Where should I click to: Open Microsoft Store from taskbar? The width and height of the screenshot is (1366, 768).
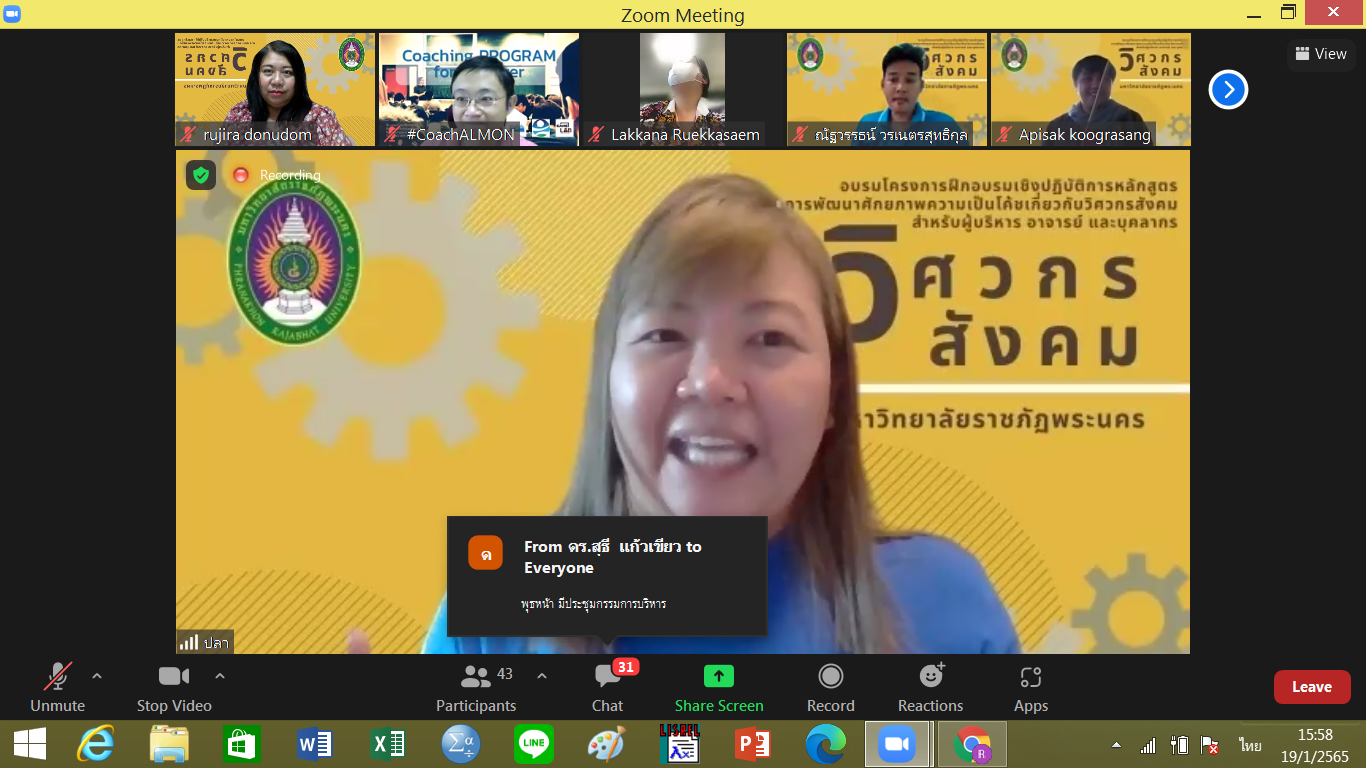[242, 745]
